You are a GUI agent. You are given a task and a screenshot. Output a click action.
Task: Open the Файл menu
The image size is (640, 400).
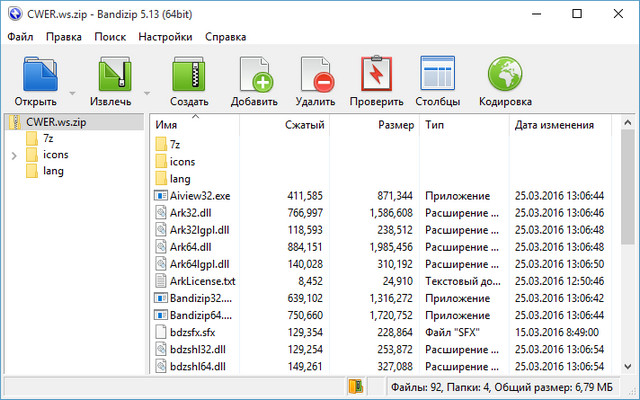coord(20,37)
